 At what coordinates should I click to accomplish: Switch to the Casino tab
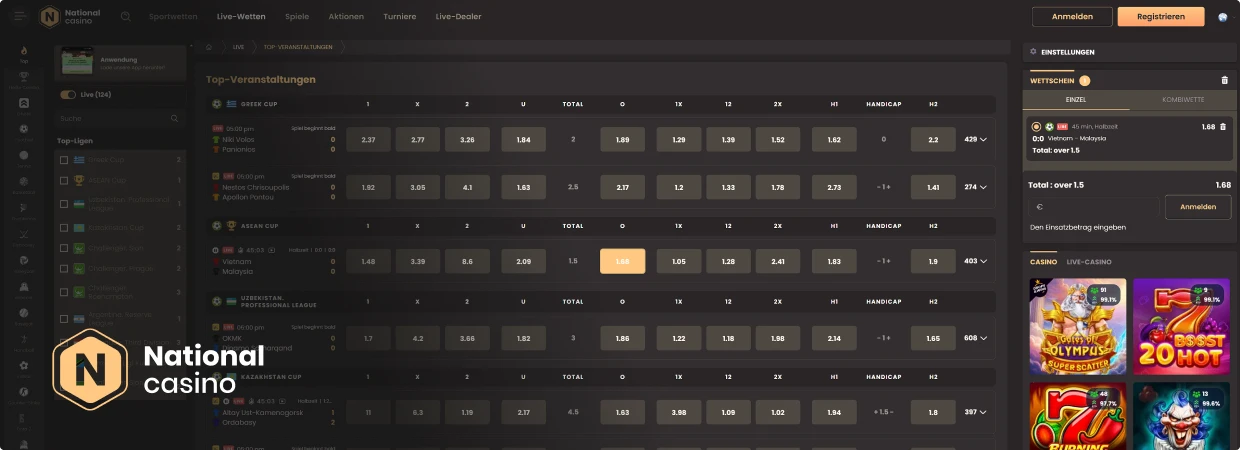[1043, 261]
